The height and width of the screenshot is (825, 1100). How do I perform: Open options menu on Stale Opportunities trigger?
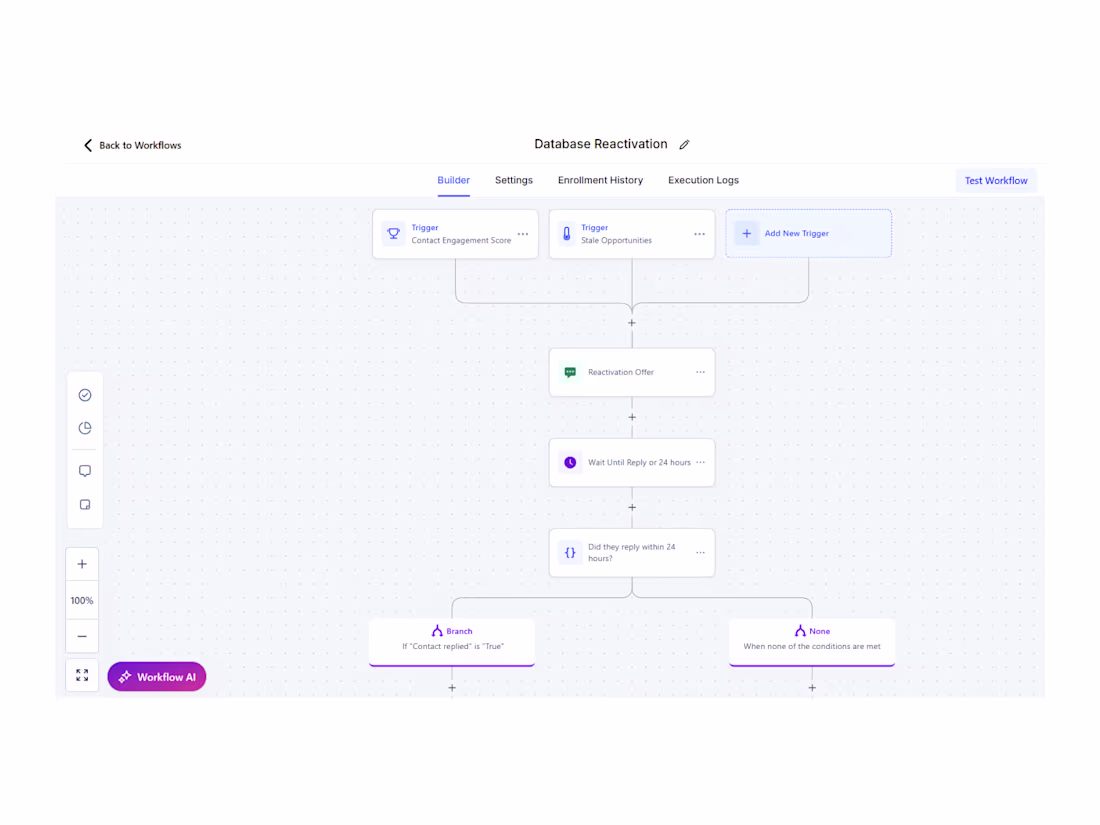point(699,233)
